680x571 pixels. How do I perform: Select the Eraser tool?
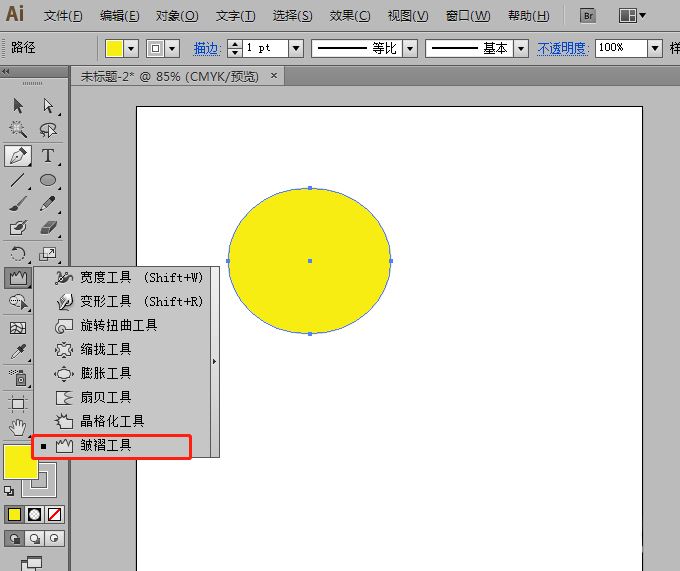48,227
